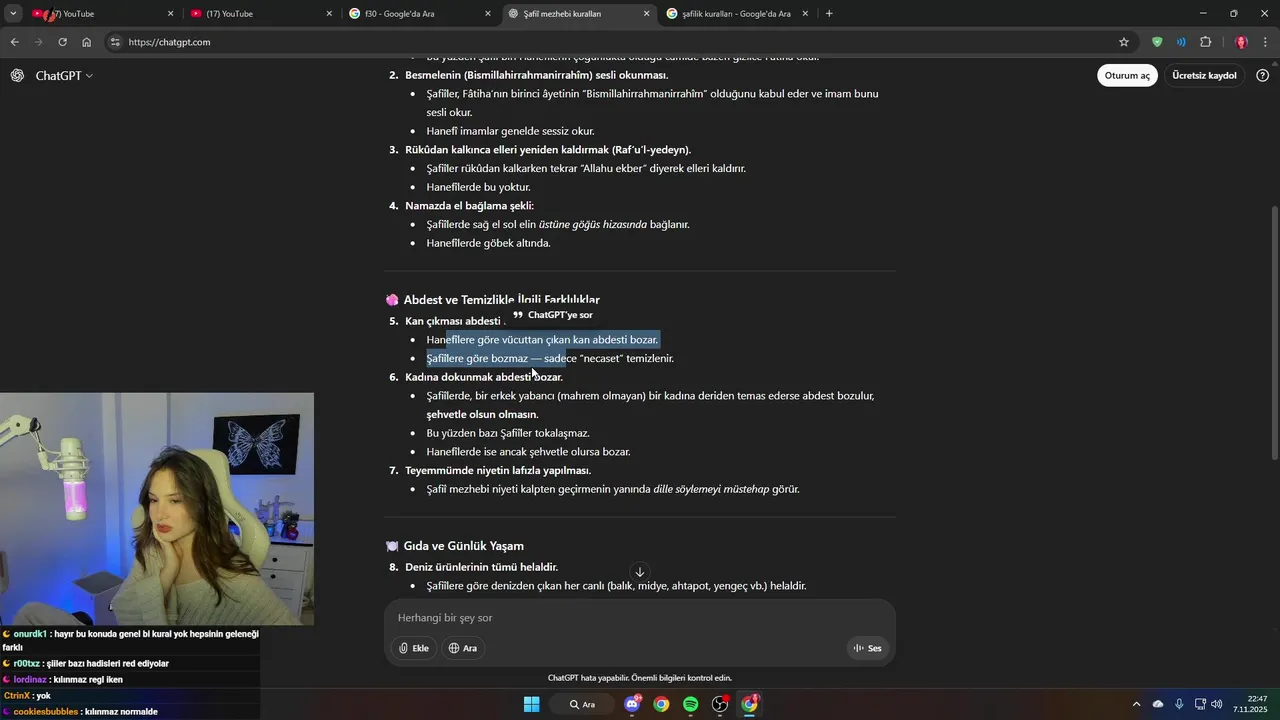The width and height of the screenshot is (1280, 720).
Task: Open the Windows Start menu
Action: coord(532,704)
